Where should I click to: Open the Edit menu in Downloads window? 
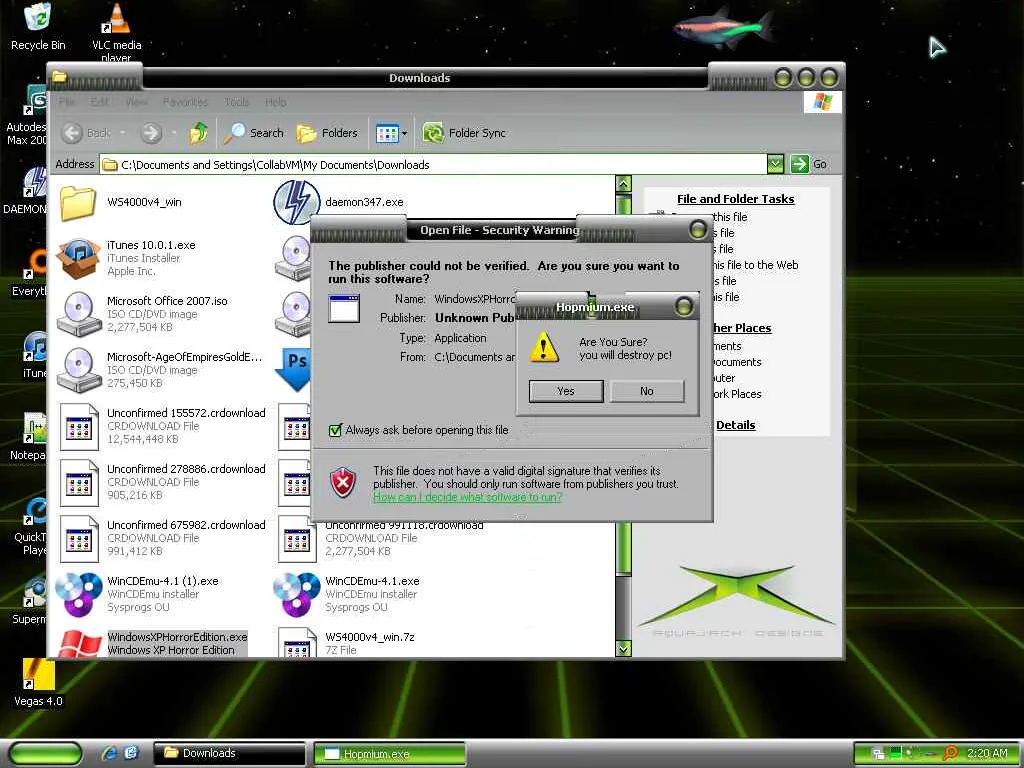click(x=100, y=102)
